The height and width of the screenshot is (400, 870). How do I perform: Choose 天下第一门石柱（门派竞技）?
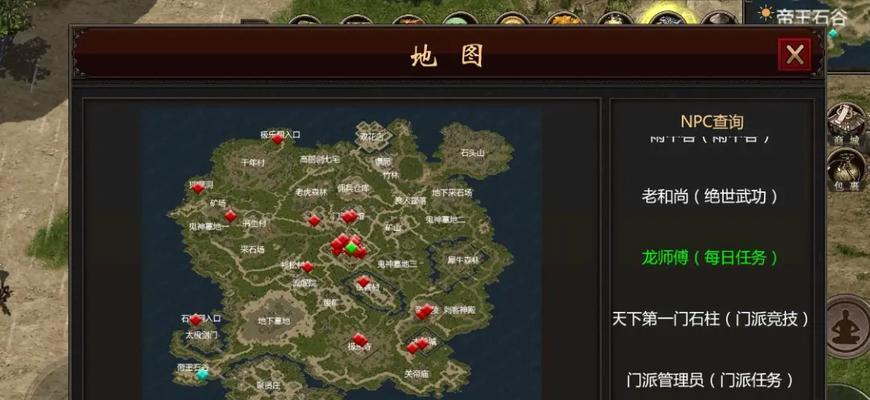(x=710, y=319)
